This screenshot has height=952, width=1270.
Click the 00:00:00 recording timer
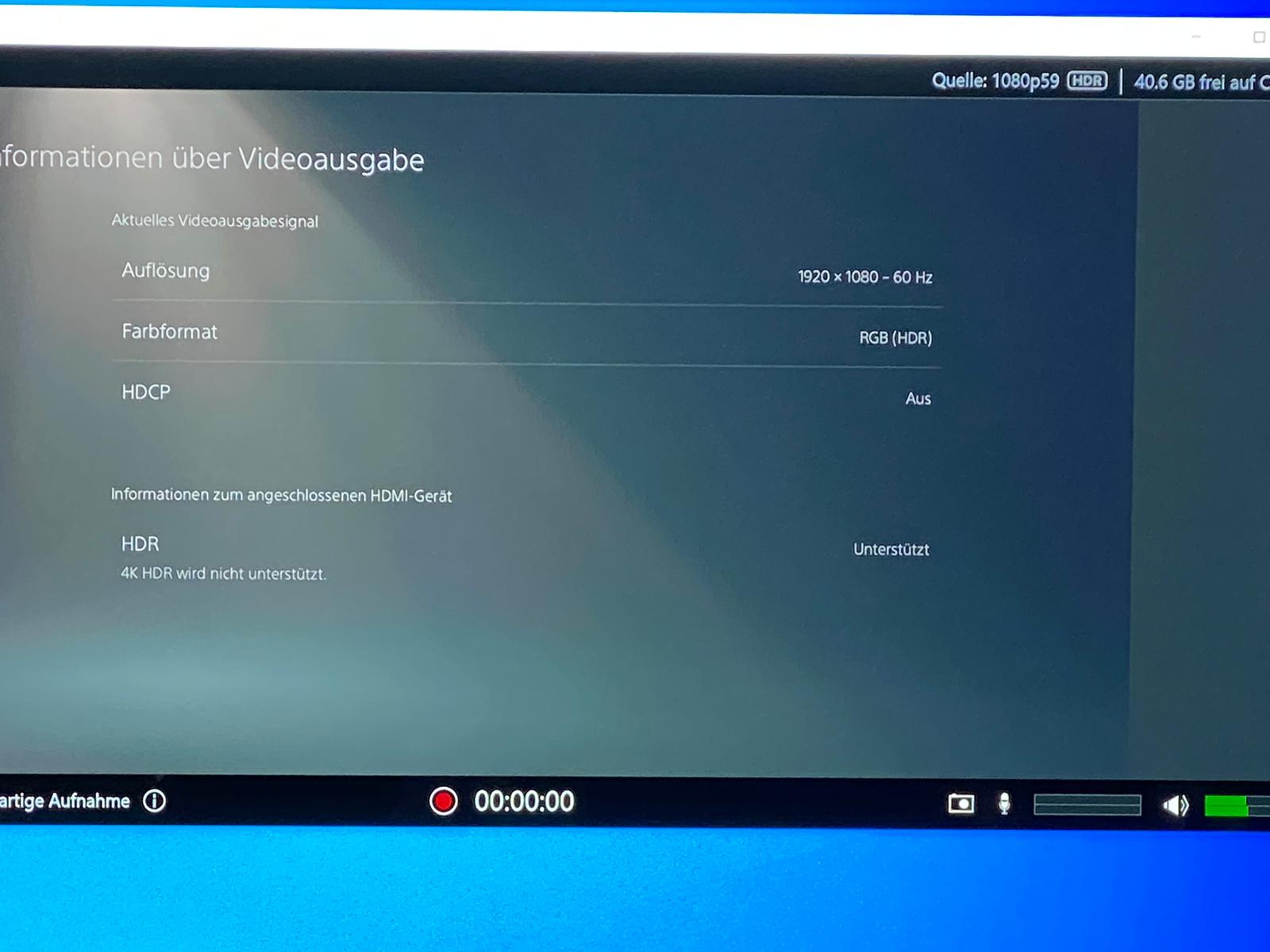524,801
